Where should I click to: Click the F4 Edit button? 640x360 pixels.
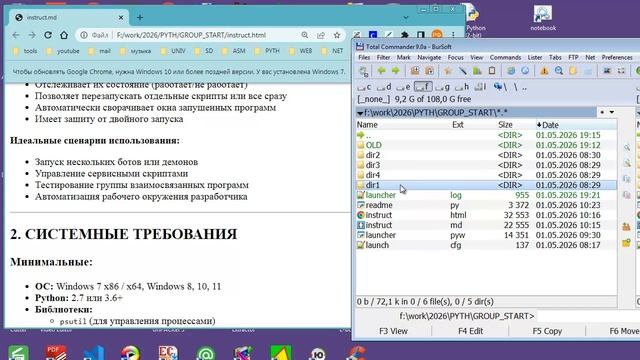[x=470, y=331]
